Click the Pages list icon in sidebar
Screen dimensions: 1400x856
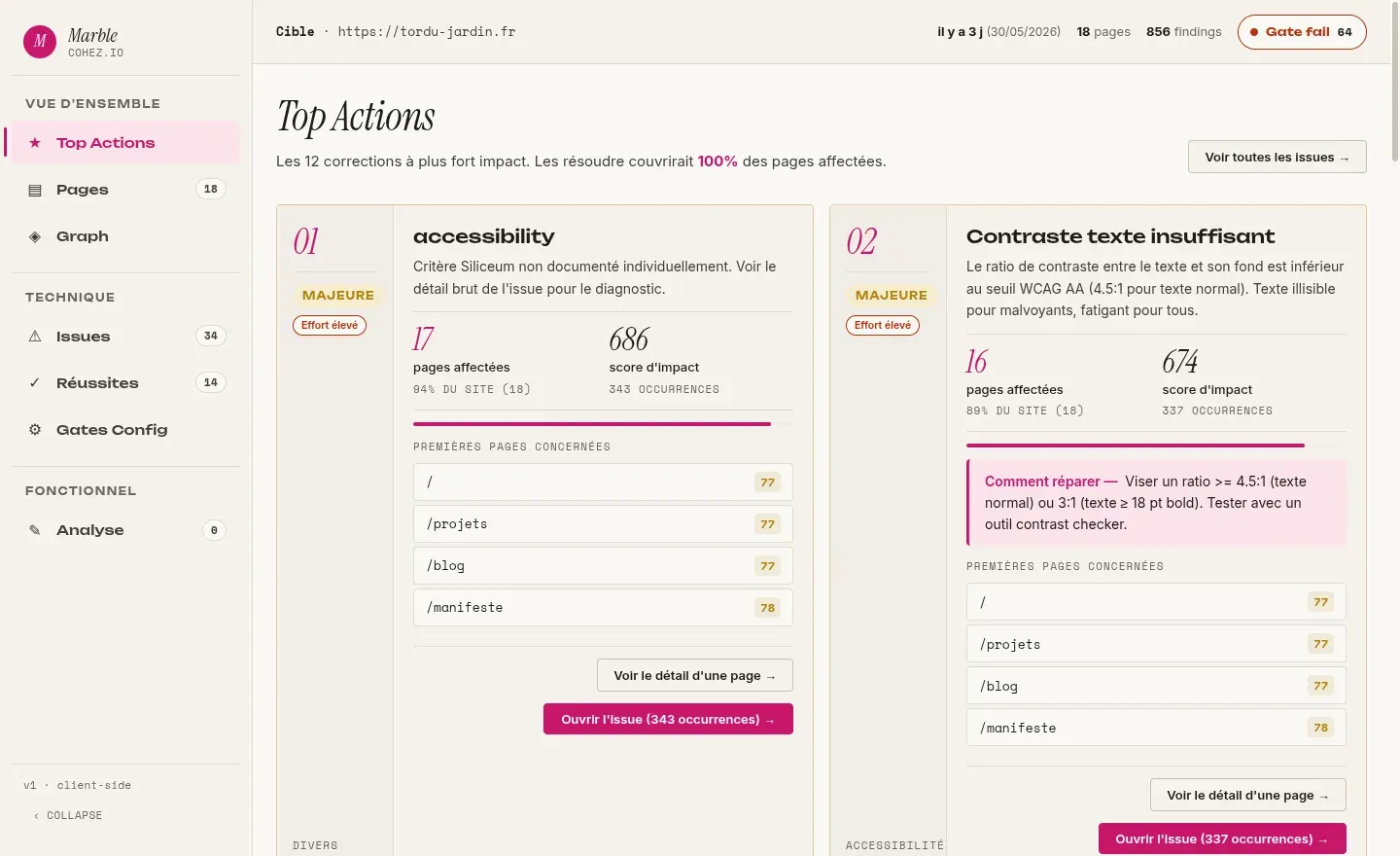tap(35, 190)
